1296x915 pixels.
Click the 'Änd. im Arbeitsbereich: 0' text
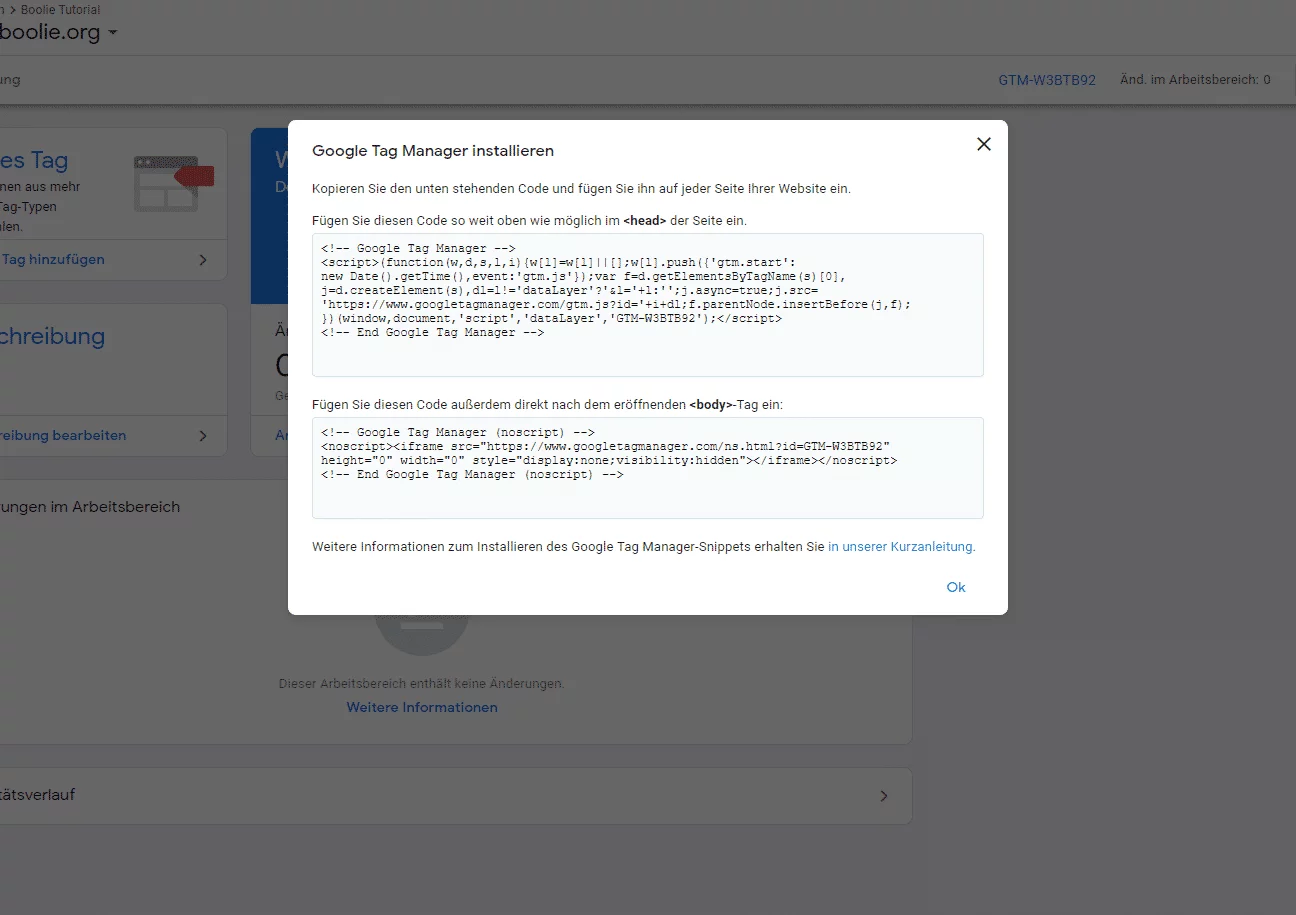tap(1195, 80)
